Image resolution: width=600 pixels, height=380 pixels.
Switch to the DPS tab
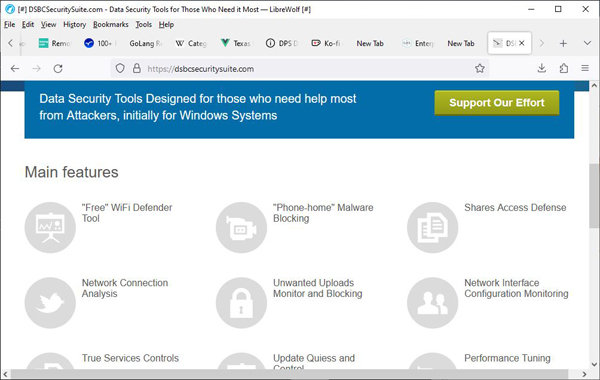click(x=282, y=43)
